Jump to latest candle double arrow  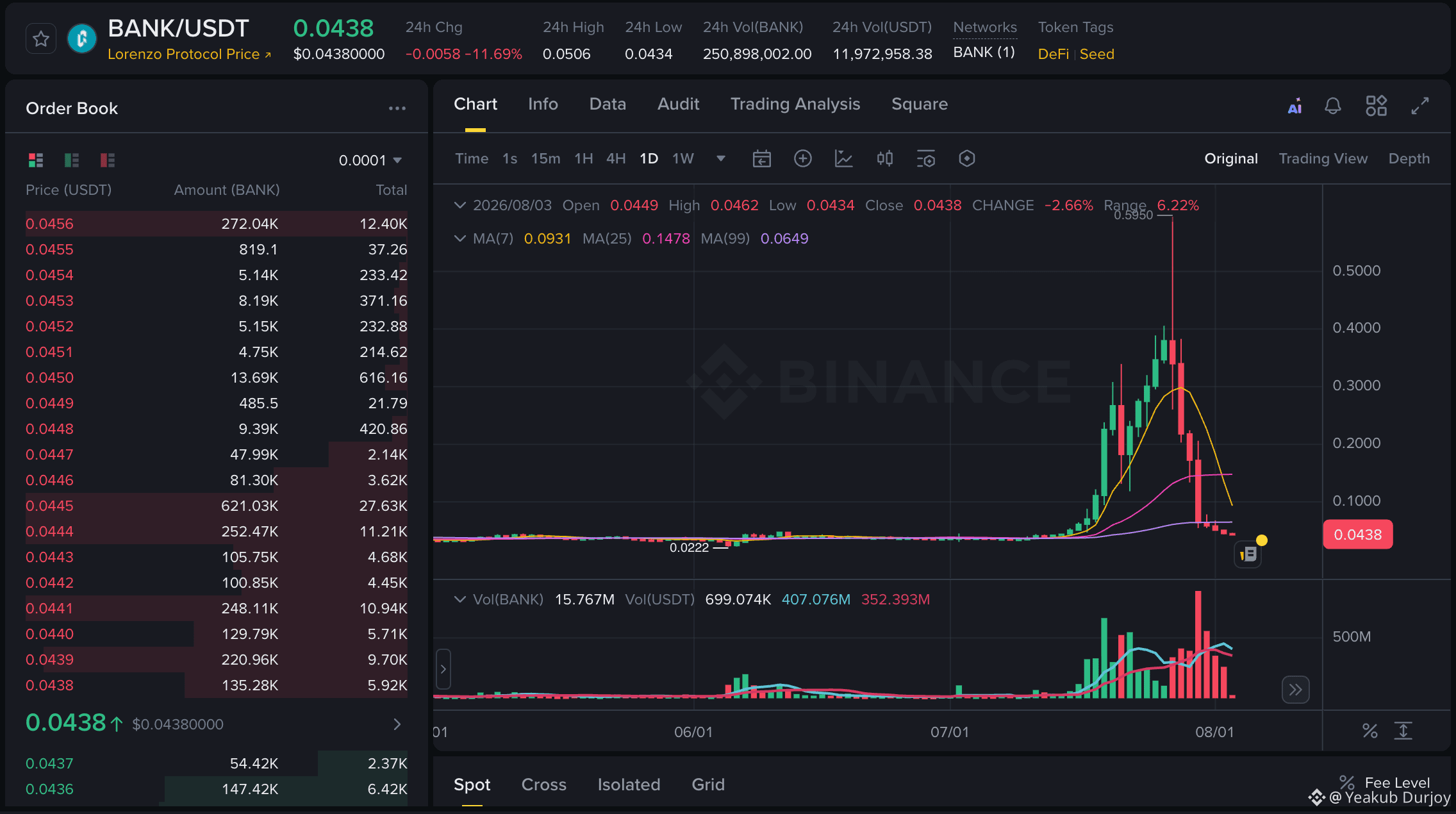[x=1296, y=690]
